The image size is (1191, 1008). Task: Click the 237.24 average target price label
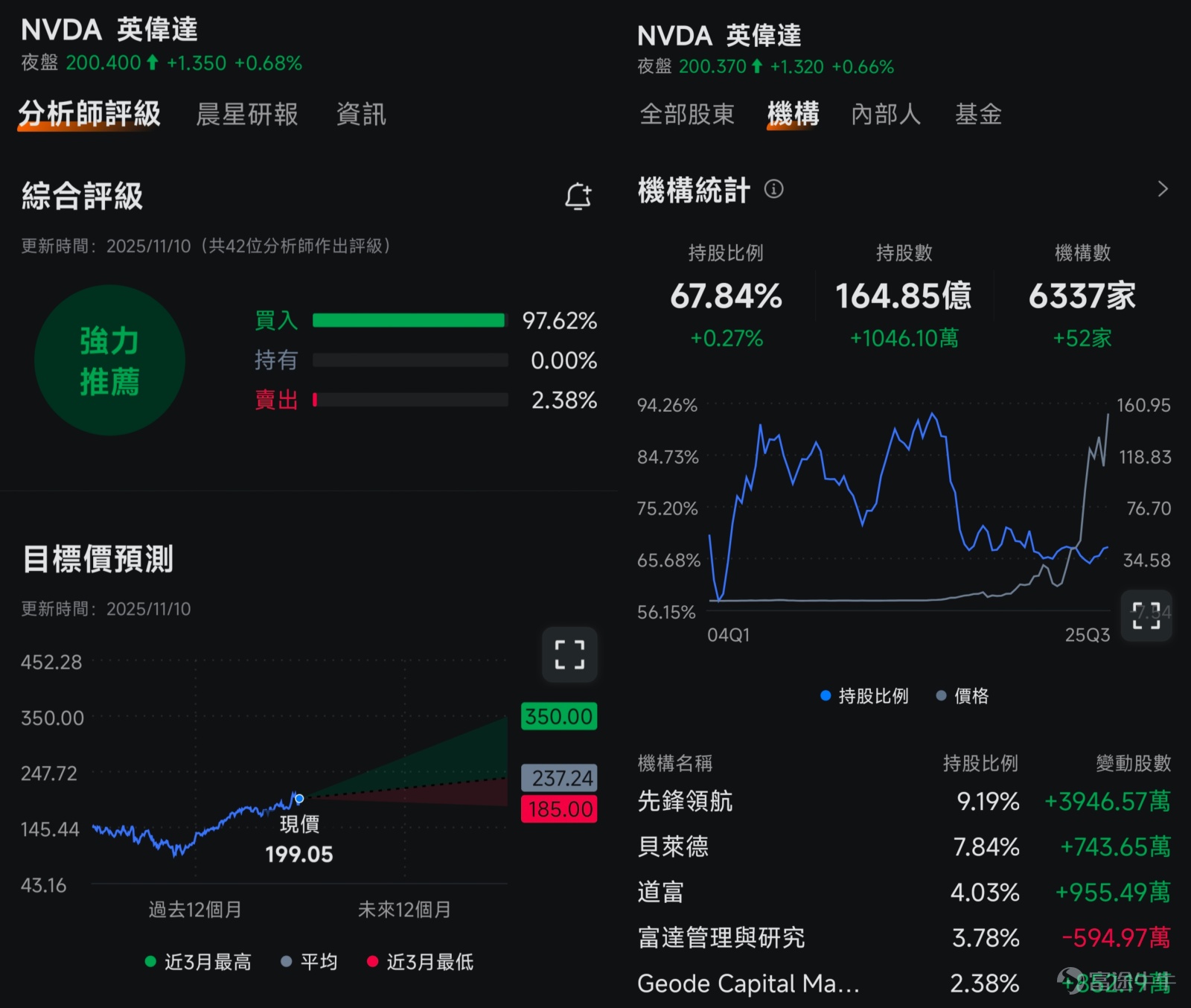[x=559, y=778]
